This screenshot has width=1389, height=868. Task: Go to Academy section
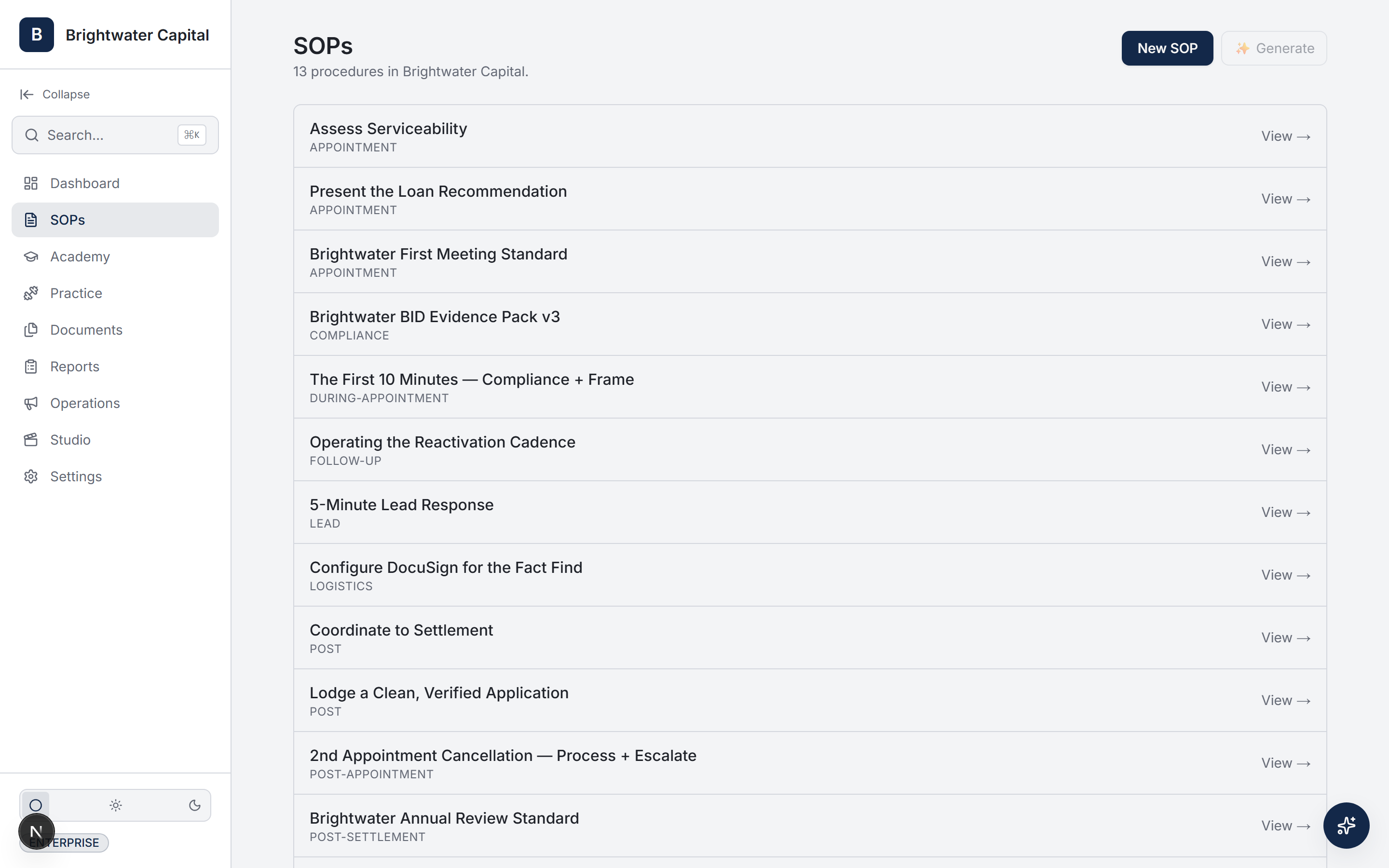[x=115, y=257]
